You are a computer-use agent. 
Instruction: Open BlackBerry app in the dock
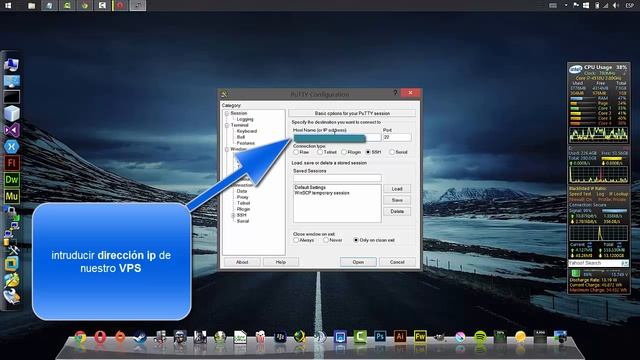[x=280, y=337]
